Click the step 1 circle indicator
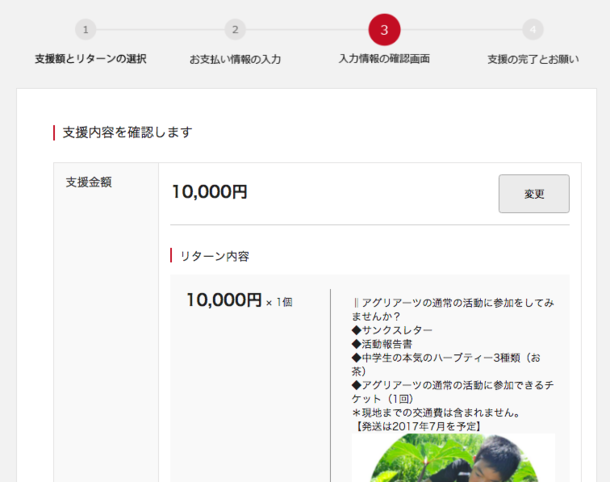The width and height of the screenshot is (610, 482). click(86, 30)
